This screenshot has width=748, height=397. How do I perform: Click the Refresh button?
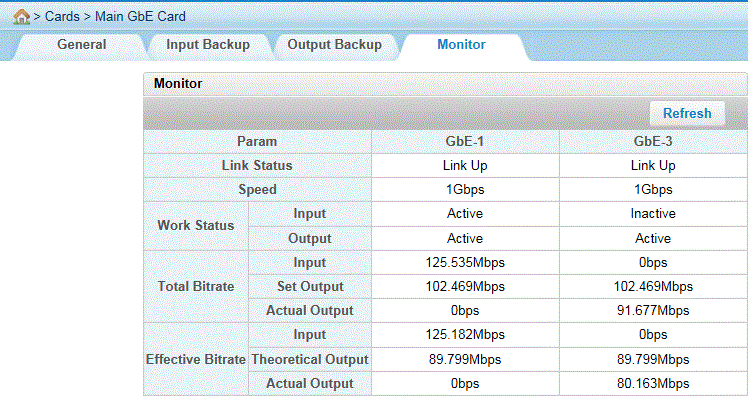(687, 113)
